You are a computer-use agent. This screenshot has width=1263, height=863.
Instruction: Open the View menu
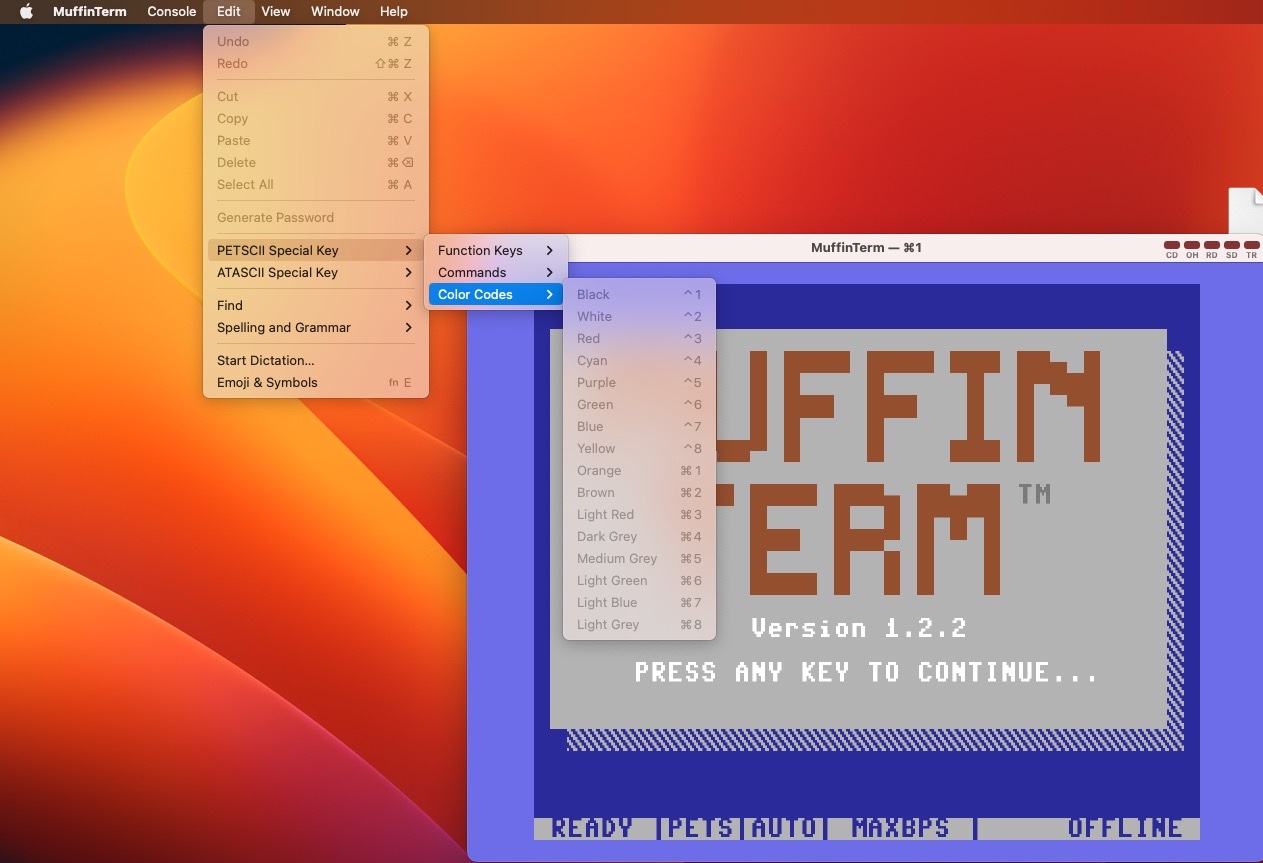[x=276, y=12]
